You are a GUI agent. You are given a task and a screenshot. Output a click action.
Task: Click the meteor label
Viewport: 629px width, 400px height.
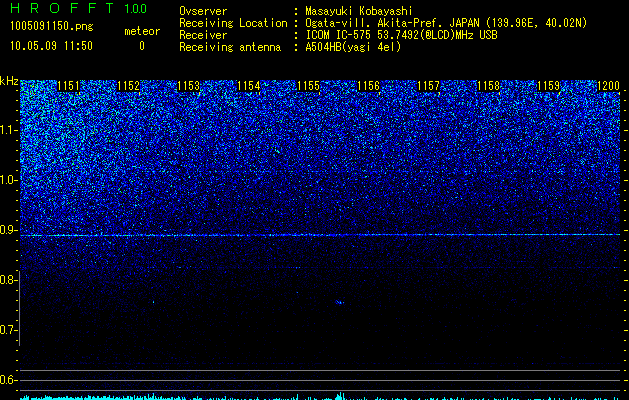(142, 31)
